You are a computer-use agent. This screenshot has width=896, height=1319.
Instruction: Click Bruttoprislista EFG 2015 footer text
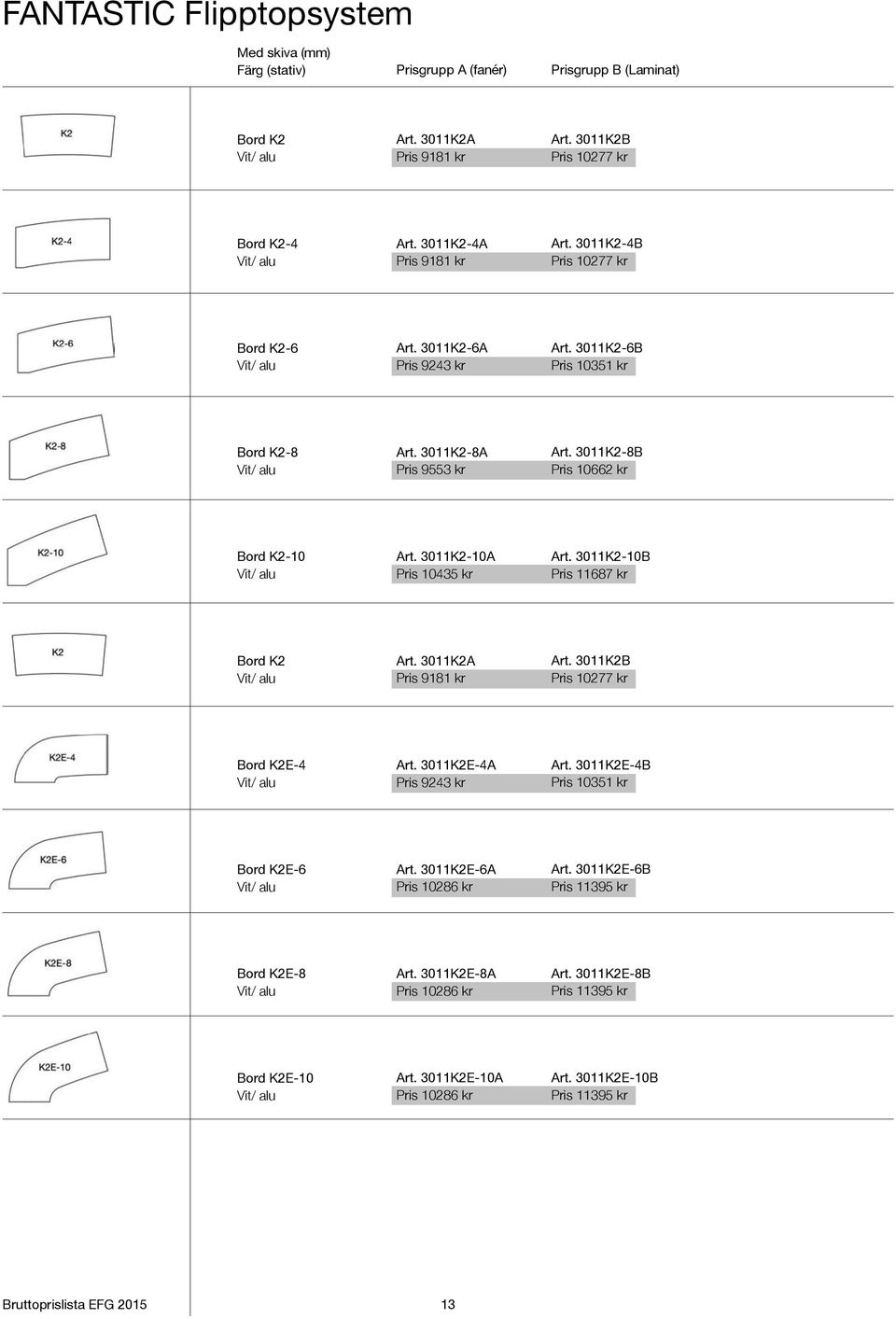click(x=75, y=1304)
